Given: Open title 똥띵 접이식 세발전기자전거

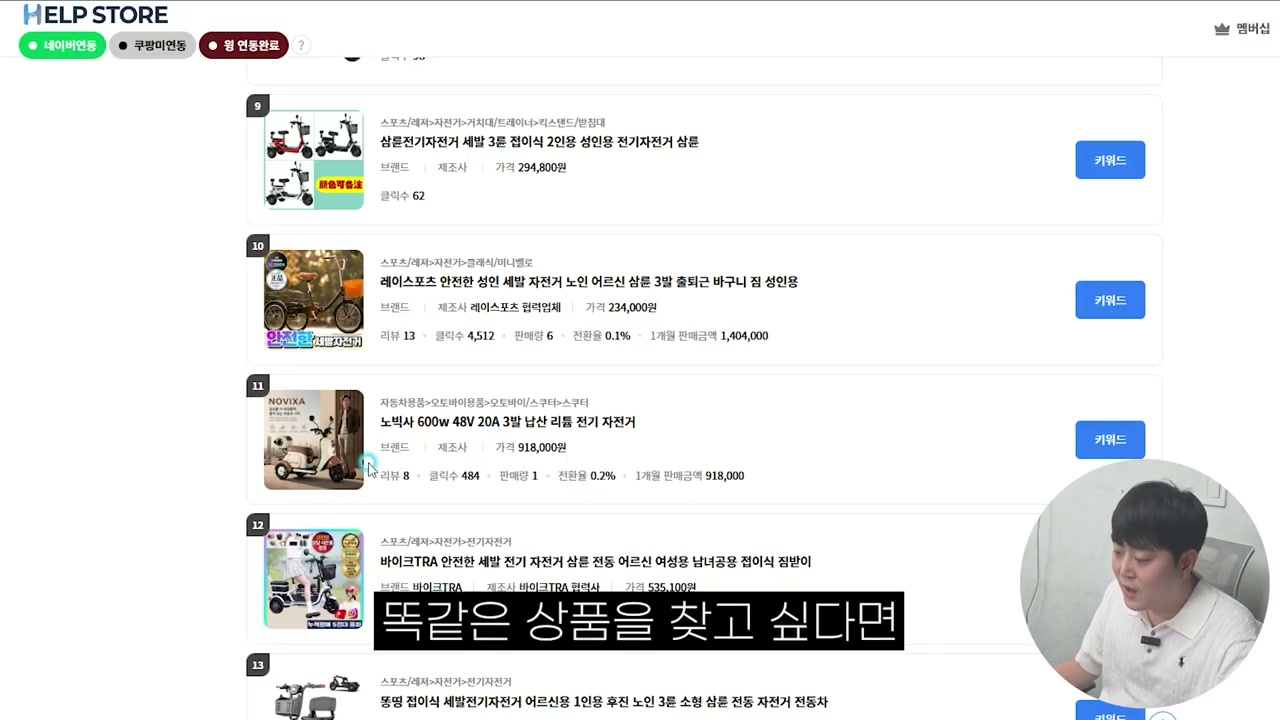Looking at the screenshot, I should click(604, 702).
